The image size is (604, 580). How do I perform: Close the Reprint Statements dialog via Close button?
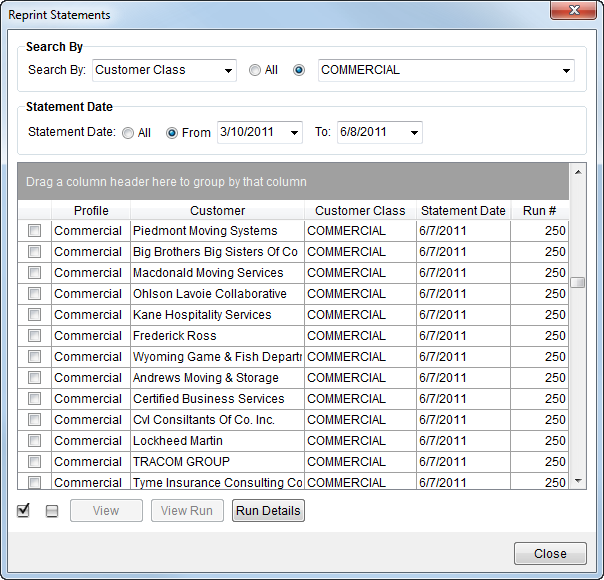[550, 553]
